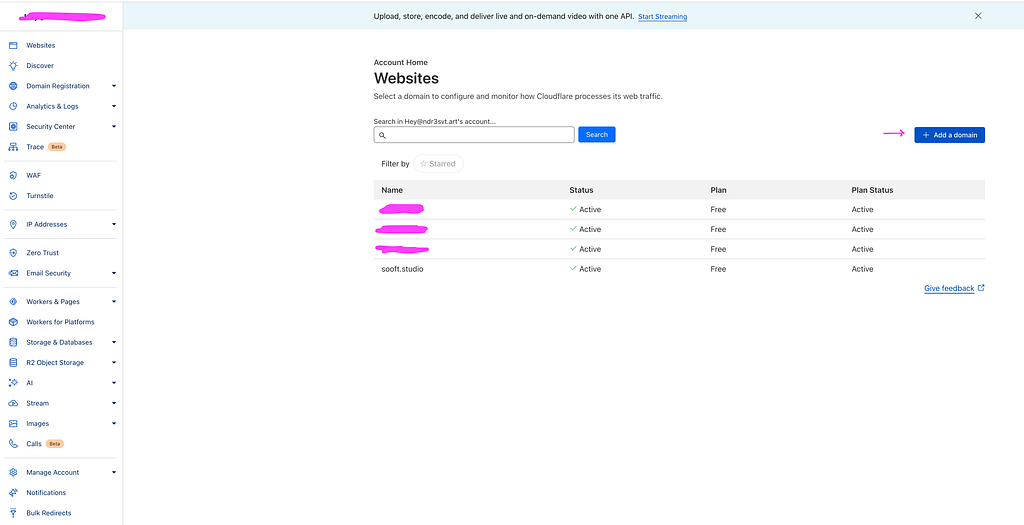Click the Turnstile icon
Viewport: 1024px width, 525px height.
(x=13, y=196)
